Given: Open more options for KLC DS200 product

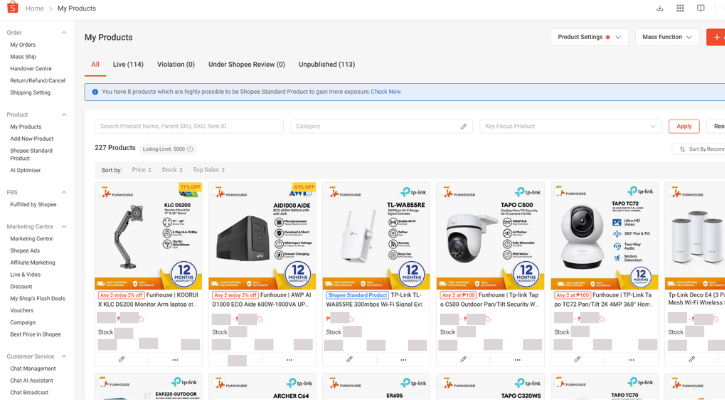Looking at the screenshot, I should pyautogui.click(x=175, y=360).
